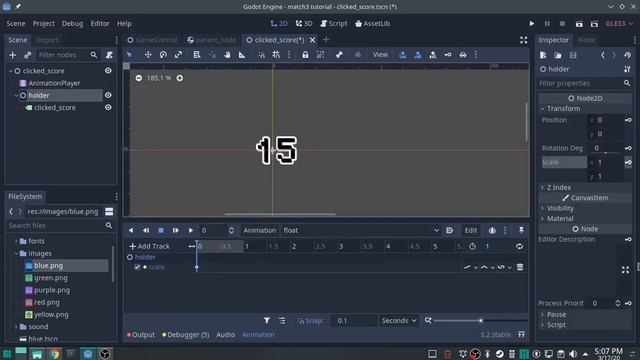The width and height of the screenshot is (640, 360).
Task: Lock the selected node with lock icon
Action: tap(305, 55)
